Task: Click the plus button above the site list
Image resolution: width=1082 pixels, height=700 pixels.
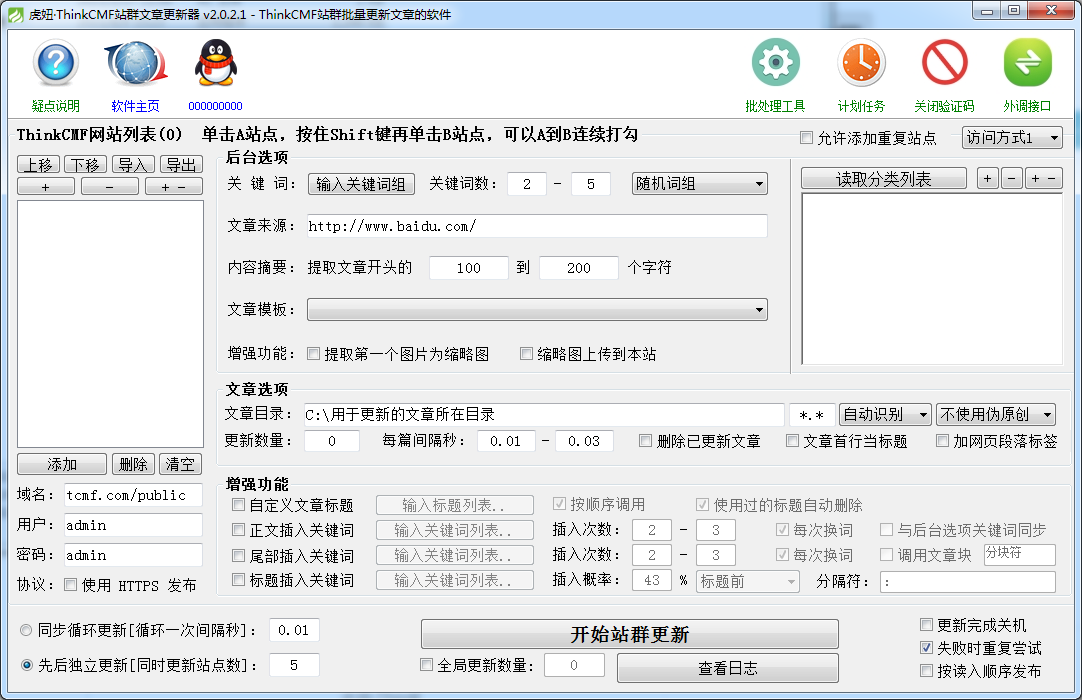Action: (x=46, y=186)
